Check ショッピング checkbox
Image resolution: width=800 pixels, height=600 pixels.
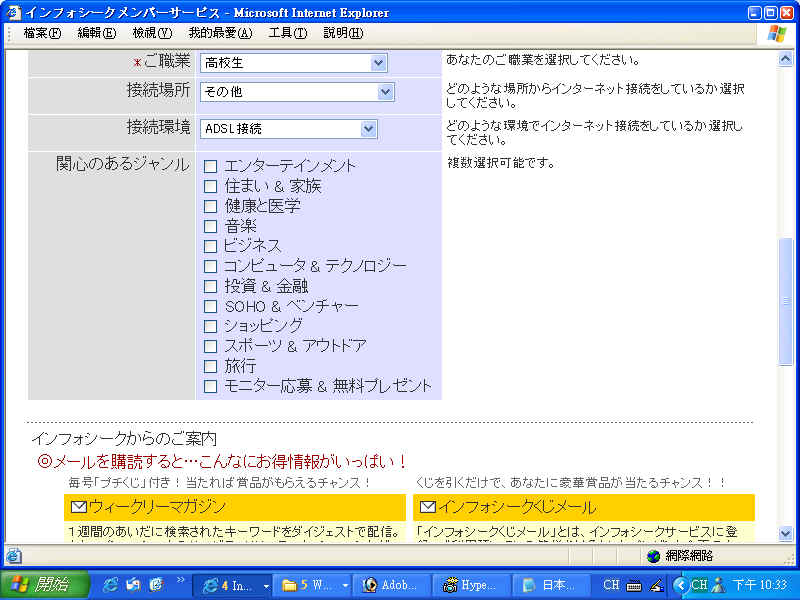(x=210, y=326)
